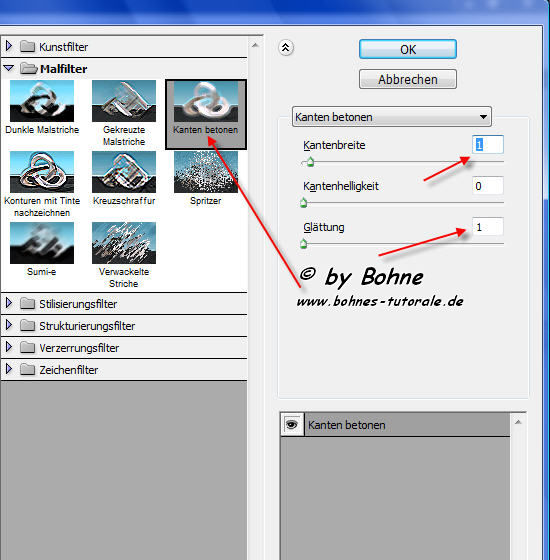
Task: Collapse the filter gallery with double-chevron icon
Action: [286, 48]
